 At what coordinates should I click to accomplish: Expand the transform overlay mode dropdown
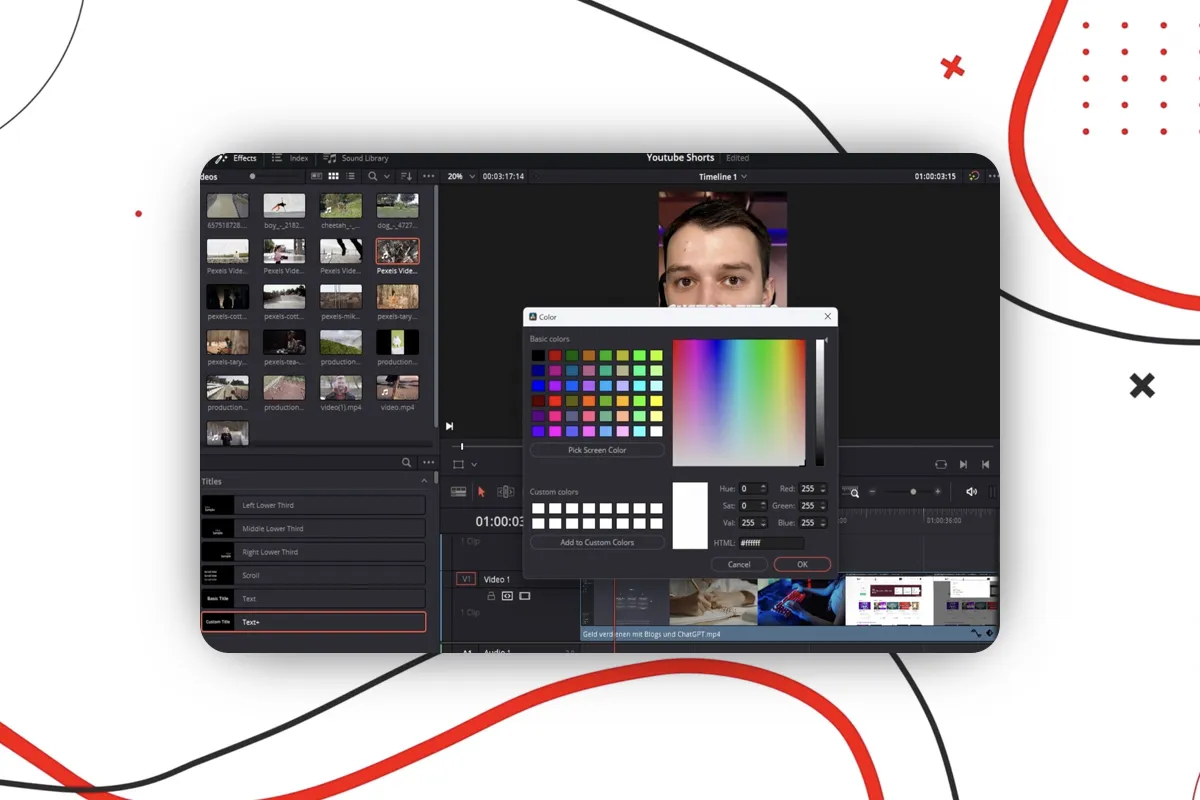point(474,464)
